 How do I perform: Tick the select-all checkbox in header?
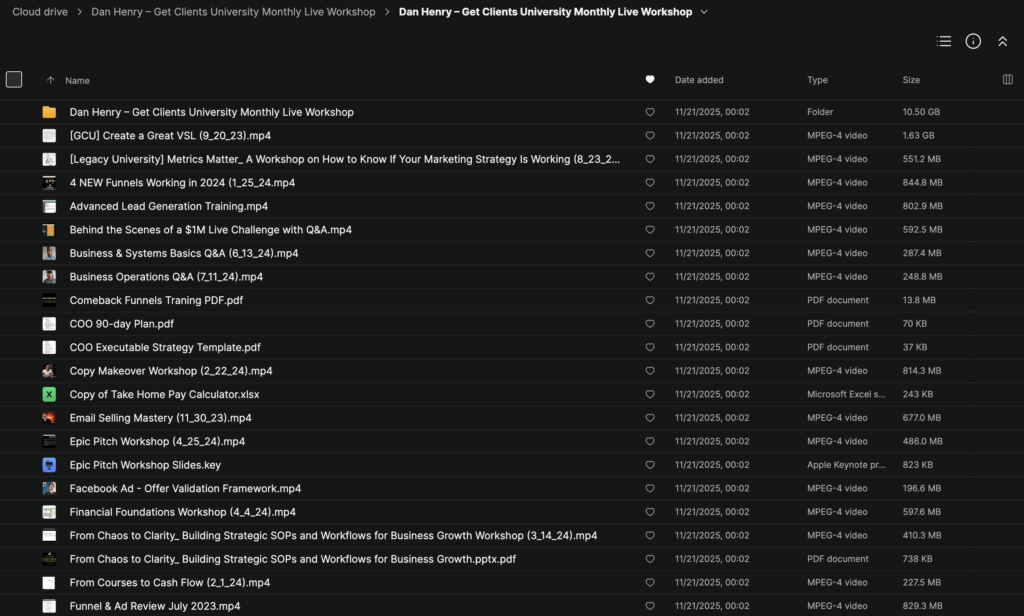pos(14,80)
